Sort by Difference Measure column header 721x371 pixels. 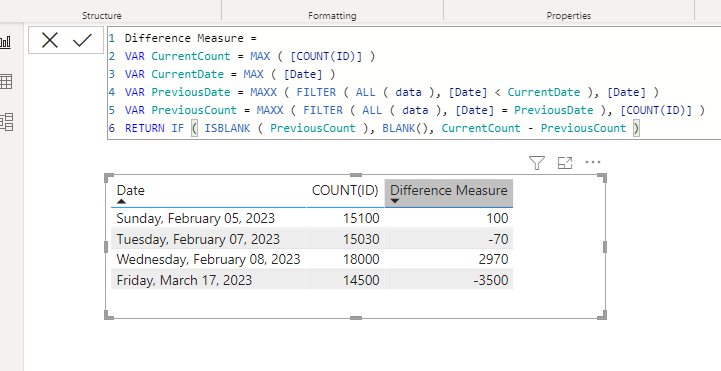(449, 190)
